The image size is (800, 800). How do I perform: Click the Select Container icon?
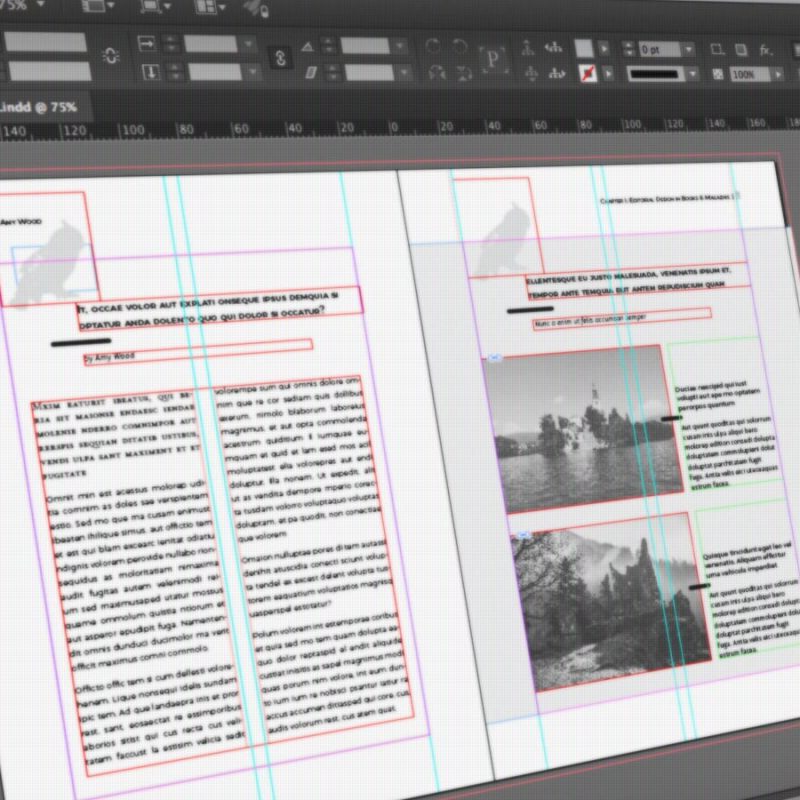click(528, 48)
